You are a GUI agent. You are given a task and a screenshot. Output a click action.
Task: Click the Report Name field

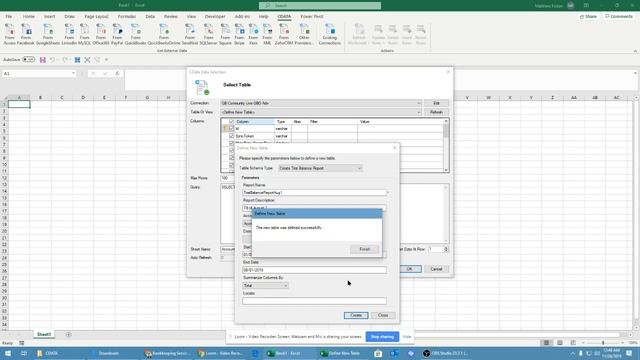(x=314, y=192)
